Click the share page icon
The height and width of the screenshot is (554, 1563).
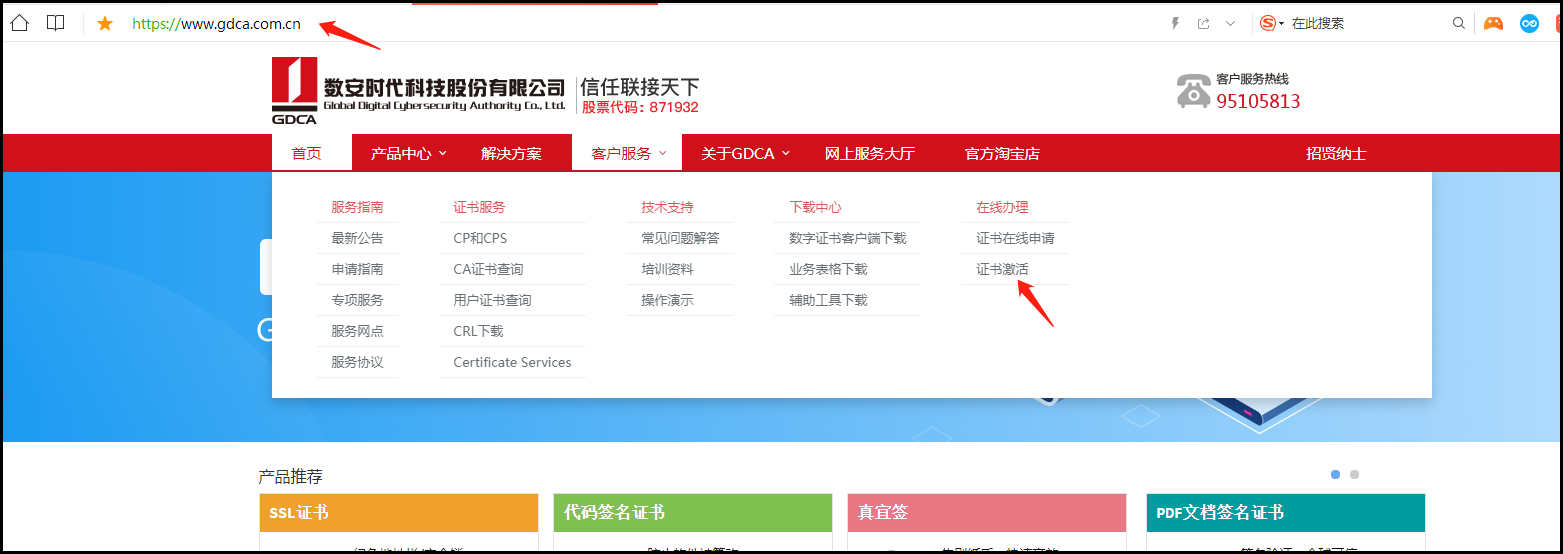[1204, 23]
